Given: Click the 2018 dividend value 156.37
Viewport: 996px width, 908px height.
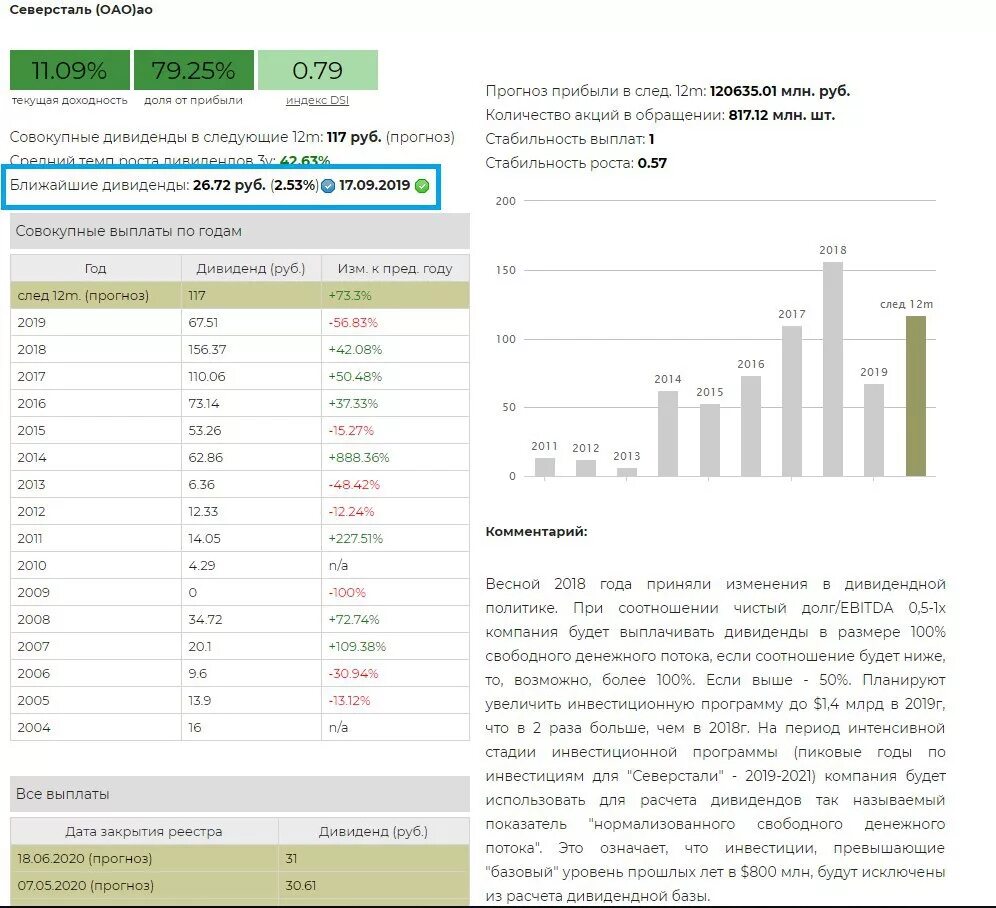Looking at the screenshot, I should [x=207, y=349].
